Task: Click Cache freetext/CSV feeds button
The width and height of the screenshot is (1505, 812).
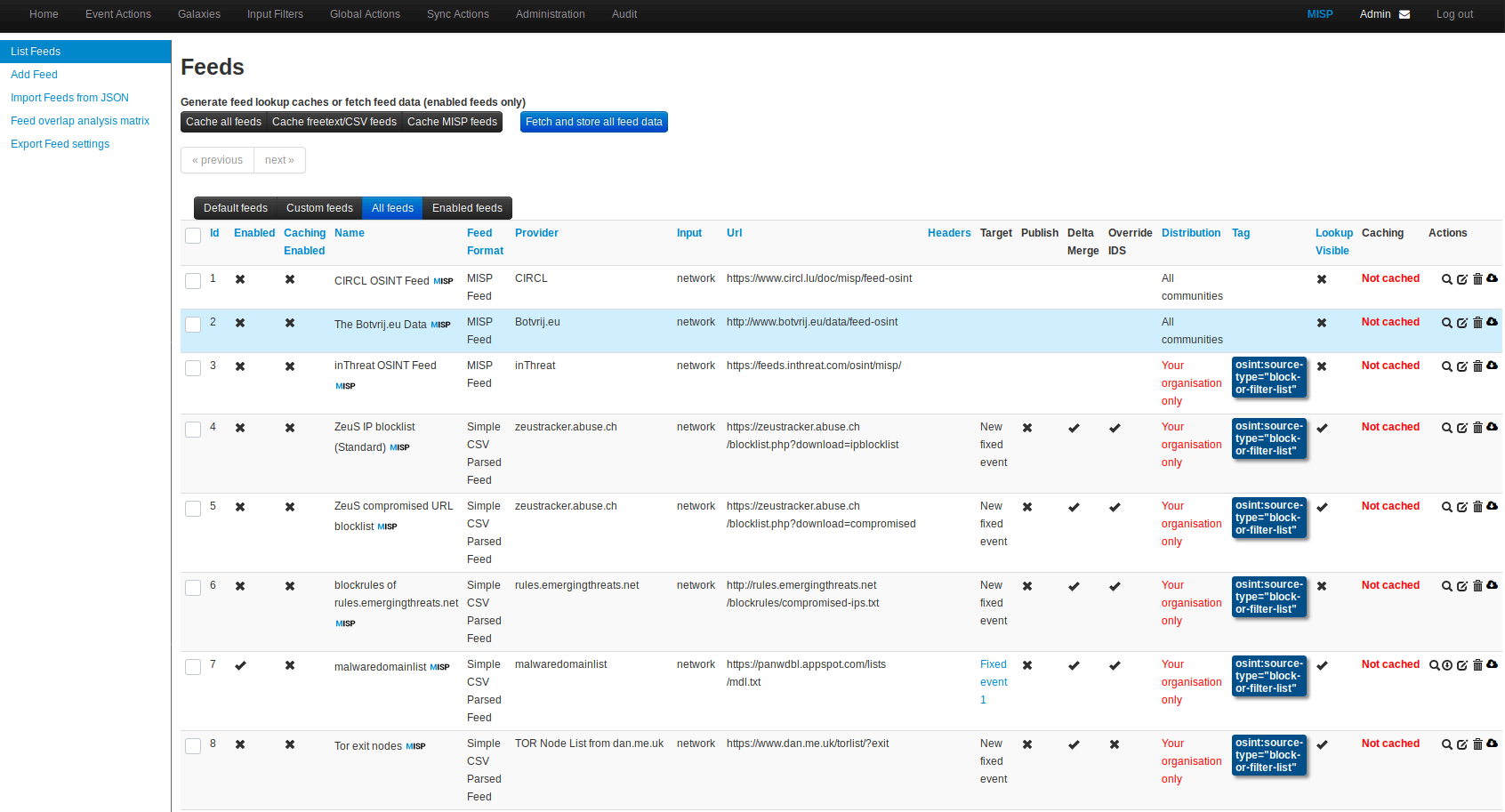Action: (x=334, y=122)
